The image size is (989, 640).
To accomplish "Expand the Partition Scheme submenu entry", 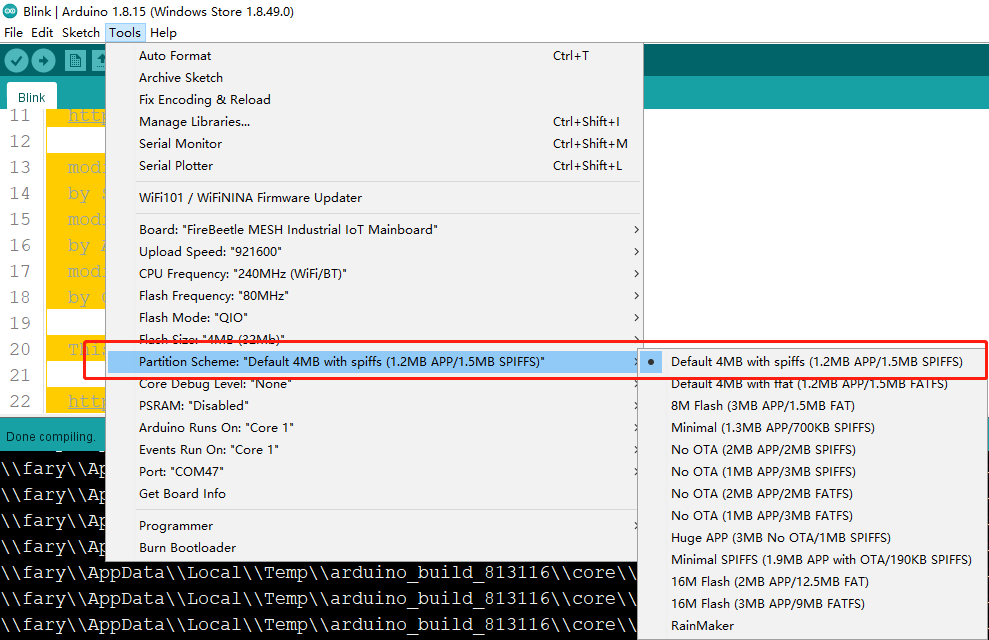I will pyautogui.click(x=375, y=362).
